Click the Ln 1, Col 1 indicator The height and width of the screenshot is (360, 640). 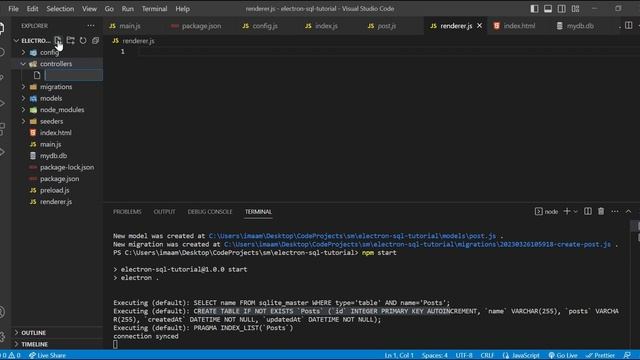(399, 356)
